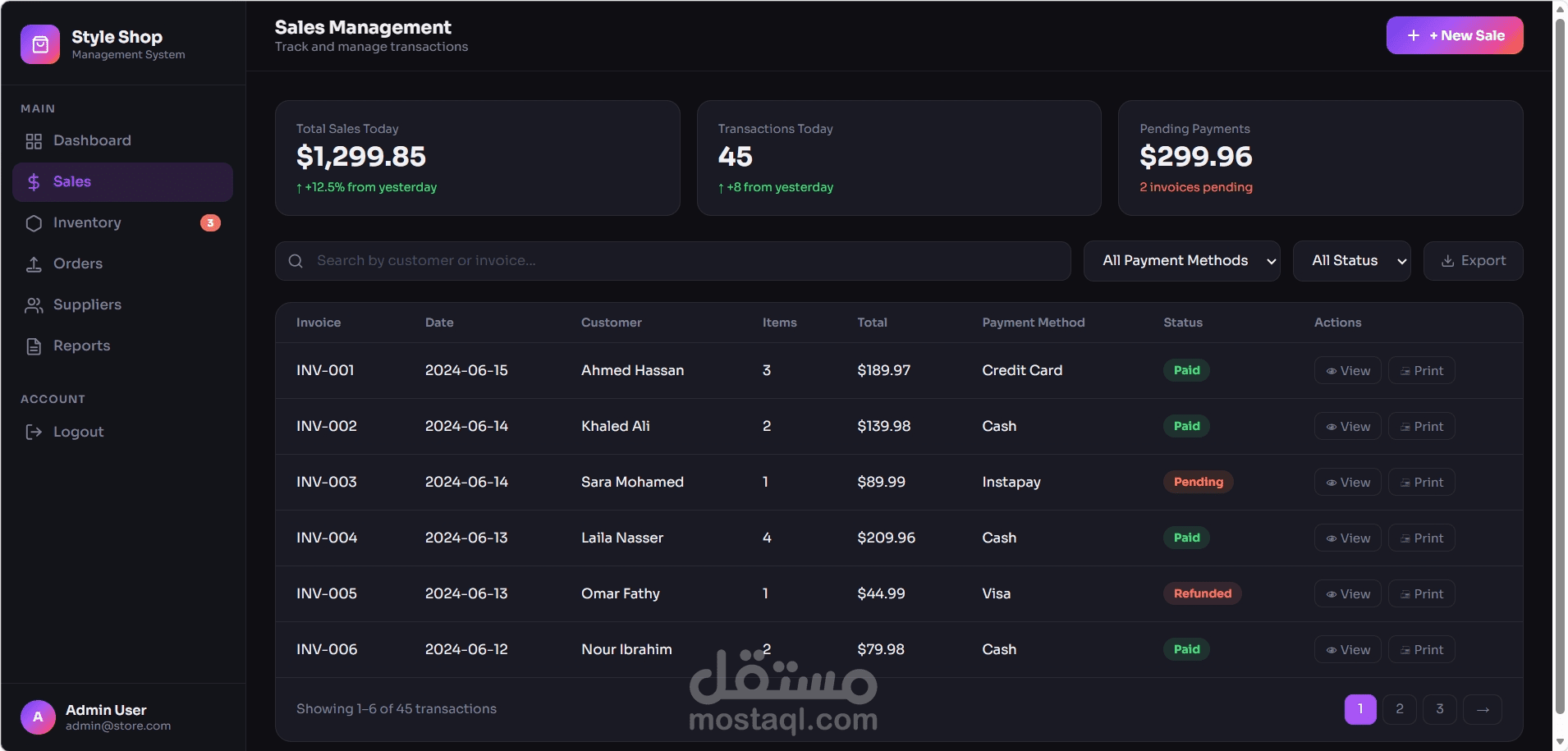Click the Dashboard grid icon in sidebar
The height and width of the screenshot is (751, 1568).
pos(34,141)
